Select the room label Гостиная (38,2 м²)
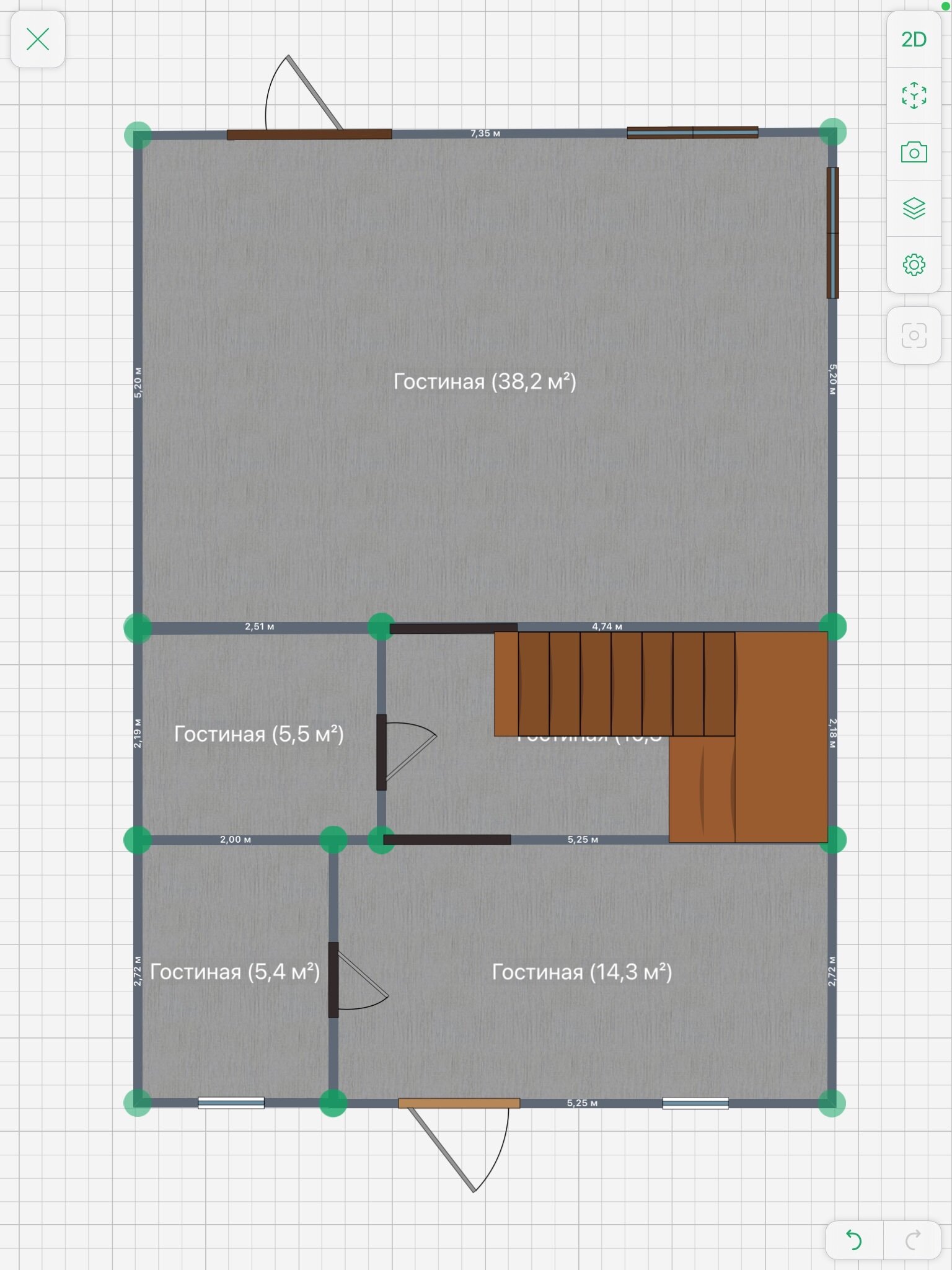The height and width of the screenshot is (1270, 952). point(485,381)
